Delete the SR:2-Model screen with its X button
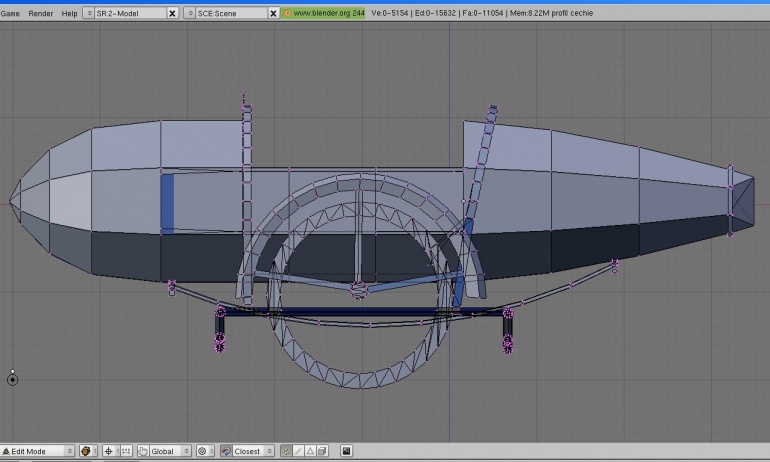The image size is (770, 462). point(172,13)
